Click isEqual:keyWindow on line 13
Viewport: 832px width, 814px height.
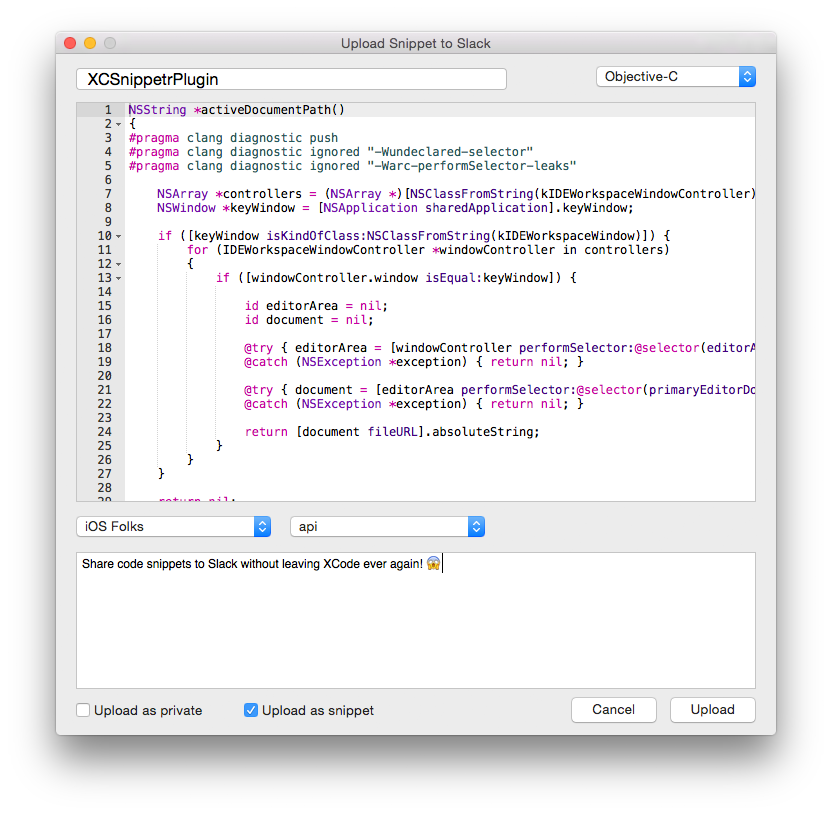pos(487,278)
